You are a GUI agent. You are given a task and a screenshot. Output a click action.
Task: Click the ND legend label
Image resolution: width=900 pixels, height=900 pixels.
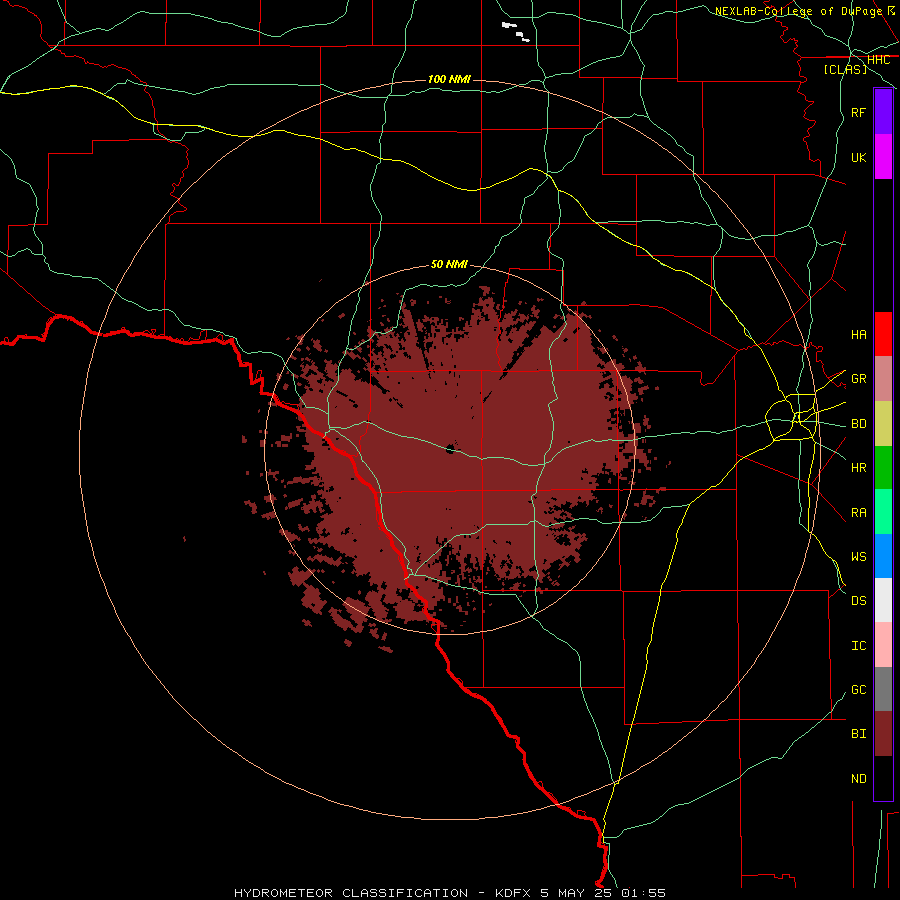(859, 779)
